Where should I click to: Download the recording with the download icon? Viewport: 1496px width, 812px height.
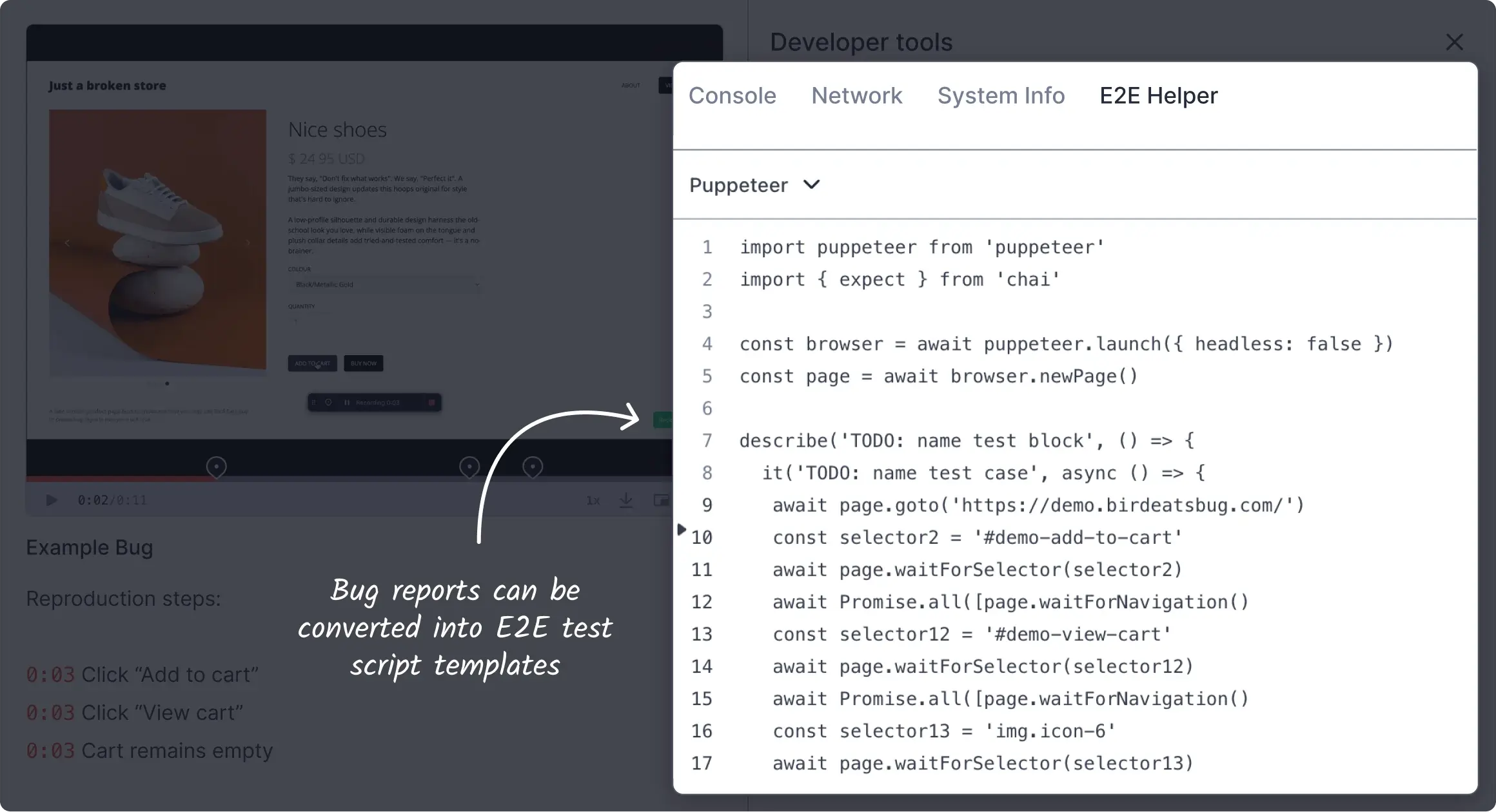[x=625, y=500]
